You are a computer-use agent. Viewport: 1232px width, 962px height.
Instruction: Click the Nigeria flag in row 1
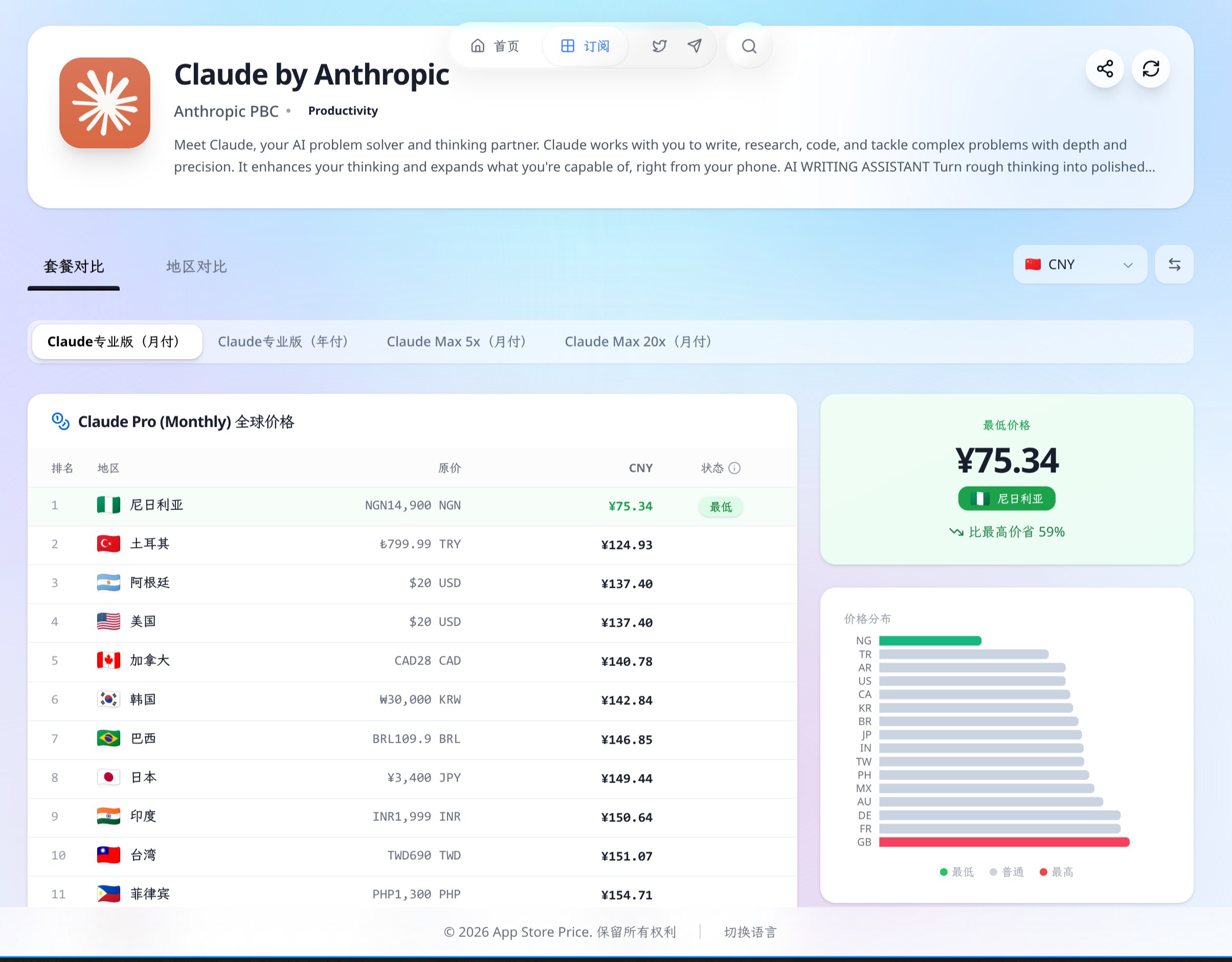[x=108, y=505]
